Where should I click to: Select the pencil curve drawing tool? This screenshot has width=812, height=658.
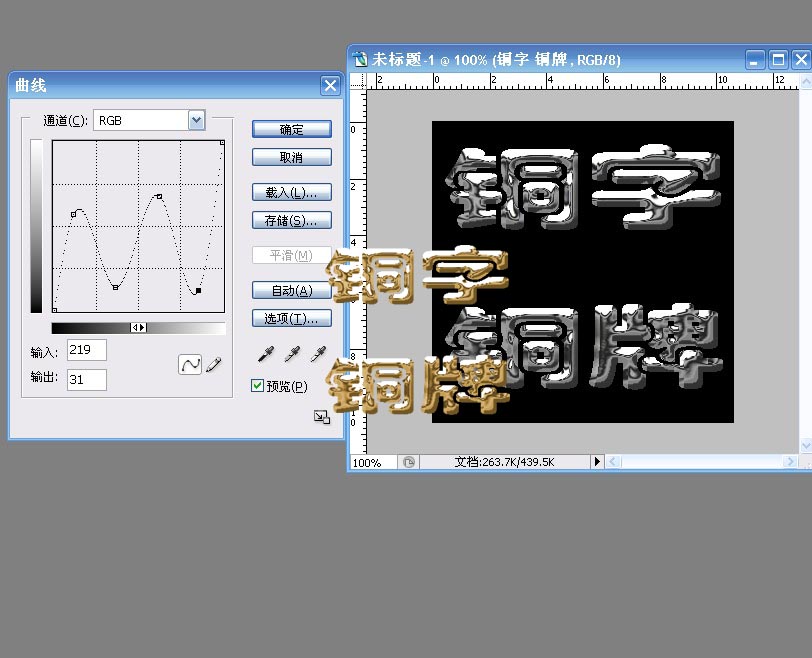(213, 364)
